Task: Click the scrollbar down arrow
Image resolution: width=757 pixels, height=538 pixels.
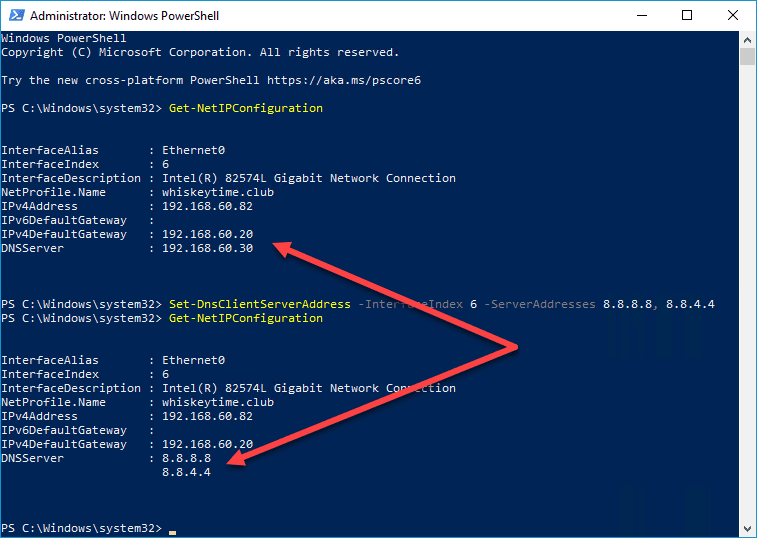Action: (747, 528)
